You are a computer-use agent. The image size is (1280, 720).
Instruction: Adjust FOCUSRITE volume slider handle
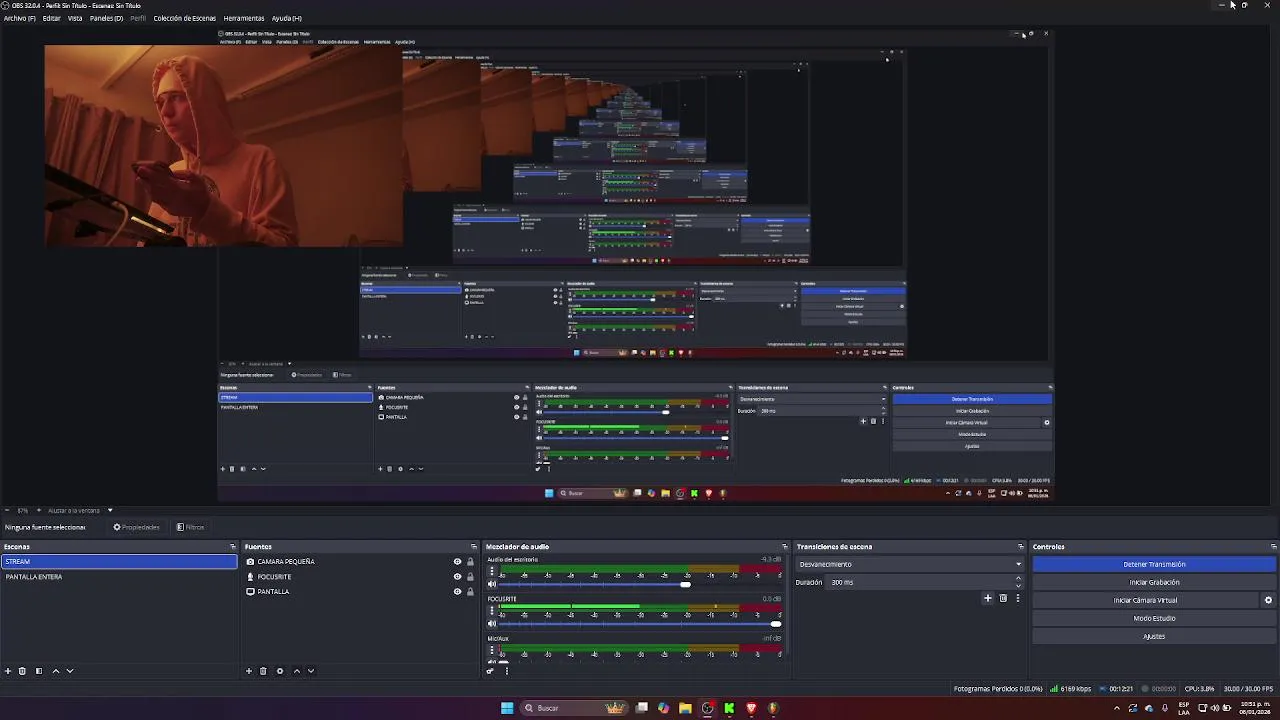coord(775,623)
